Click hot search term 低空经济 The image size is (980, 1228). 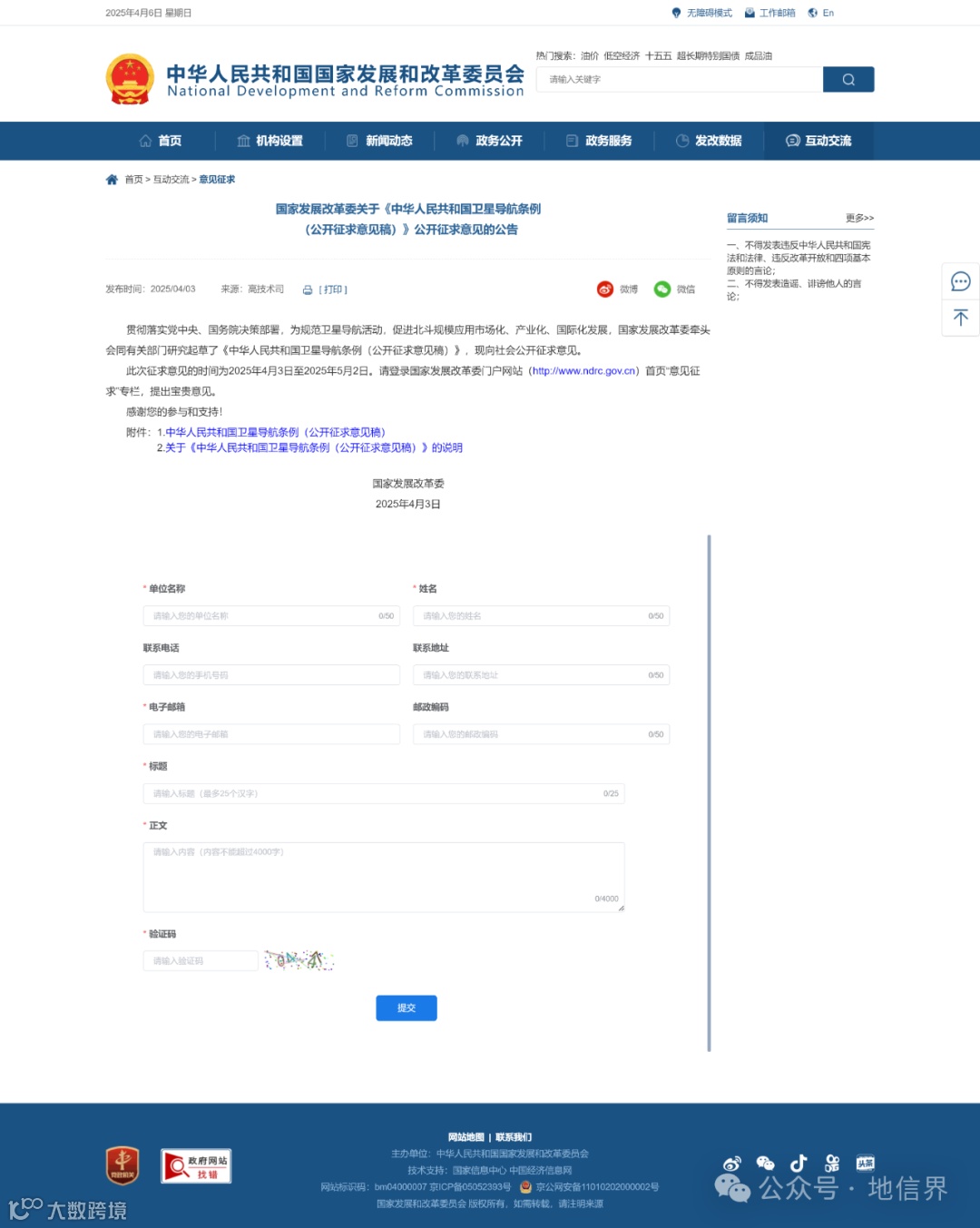click(622, 56)
